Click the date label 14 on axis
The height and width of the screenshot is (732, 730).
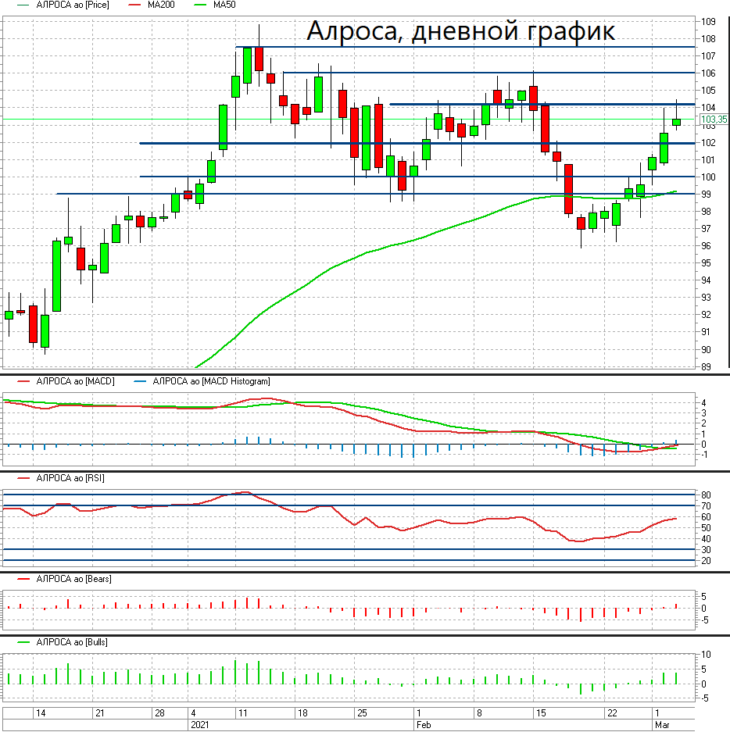[41, 713]
